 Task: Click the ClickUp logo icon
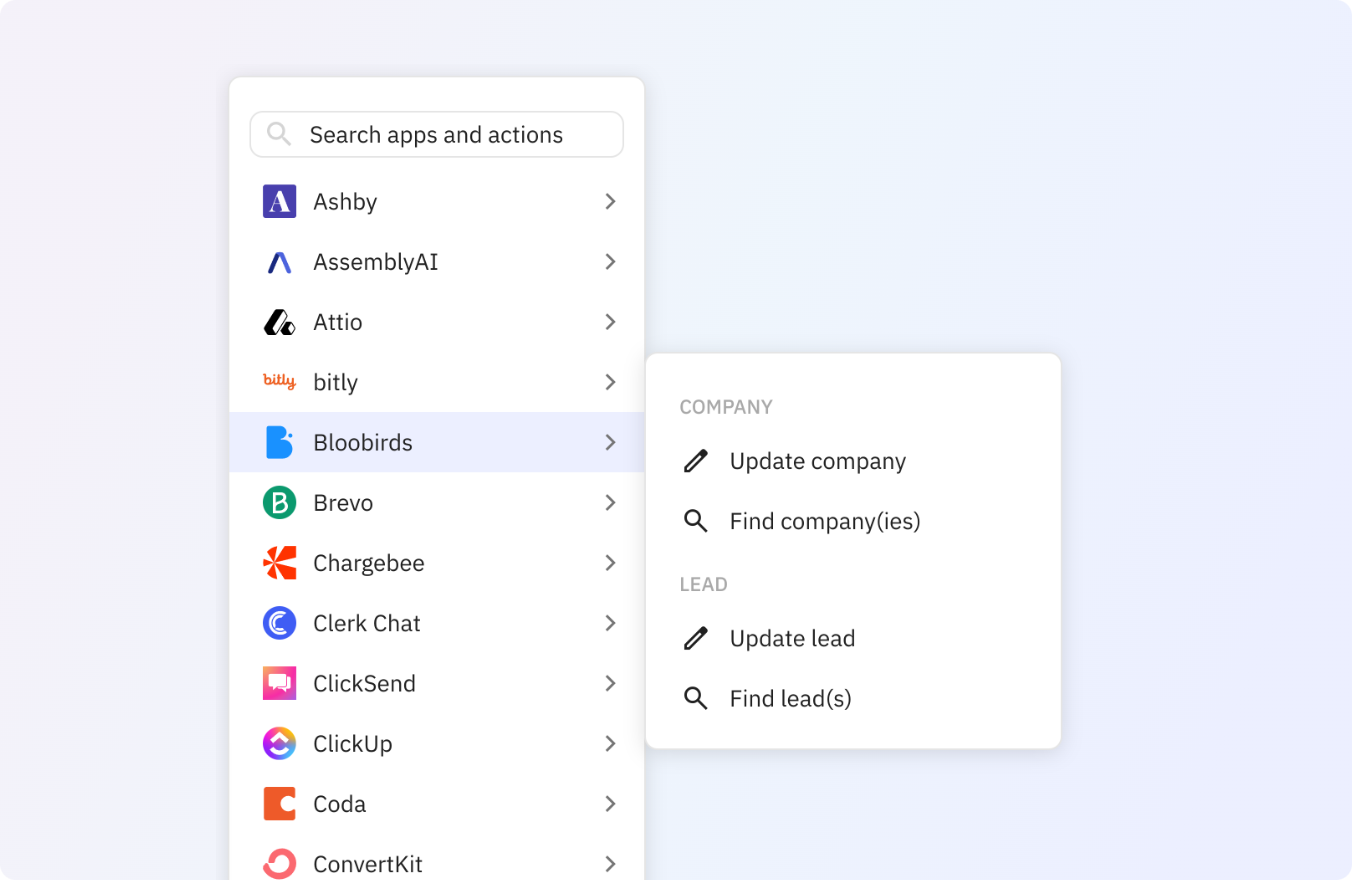pos(279,743)
